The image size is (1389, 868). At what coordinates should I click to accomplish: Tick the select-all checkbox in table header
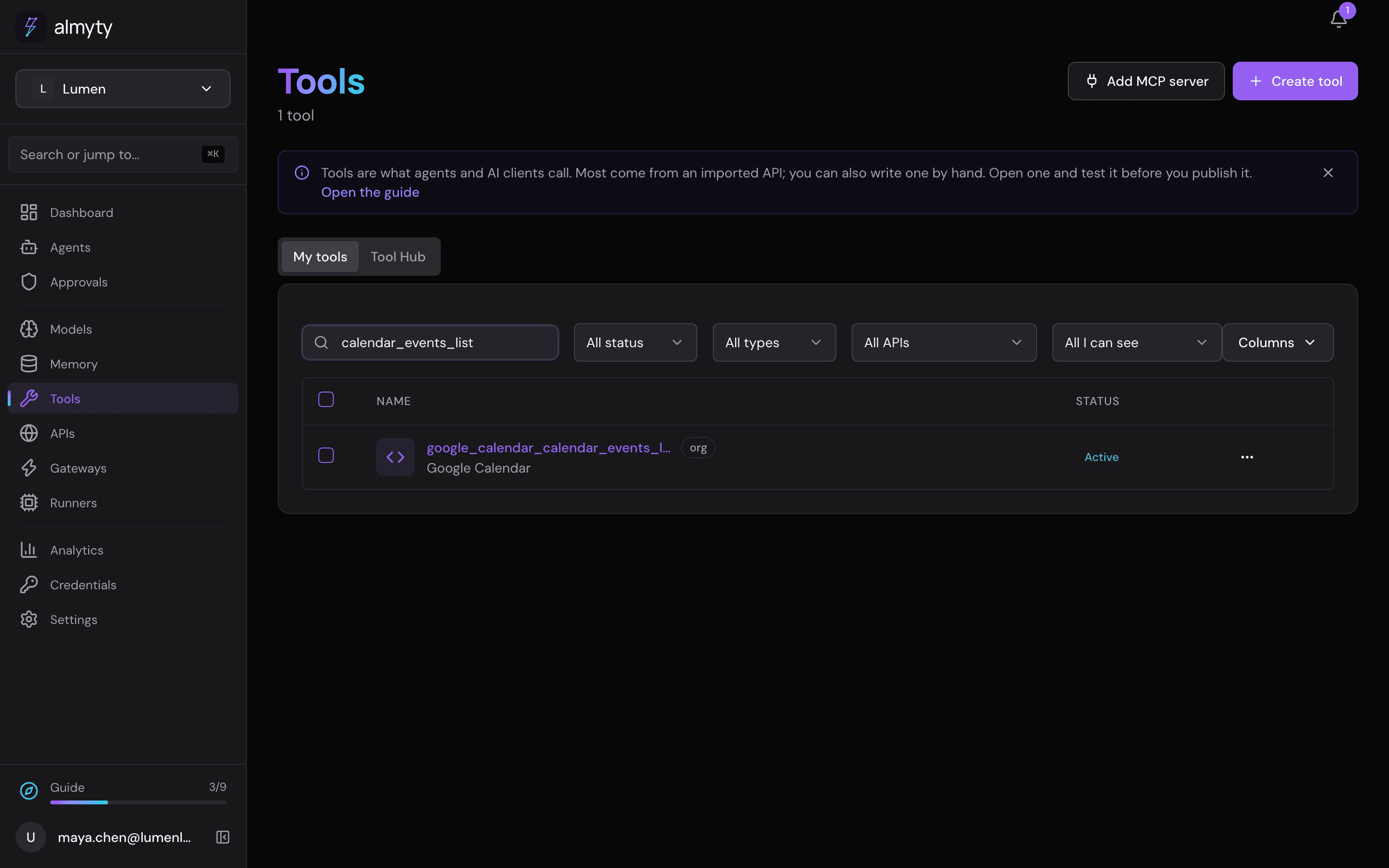[326, 400]
